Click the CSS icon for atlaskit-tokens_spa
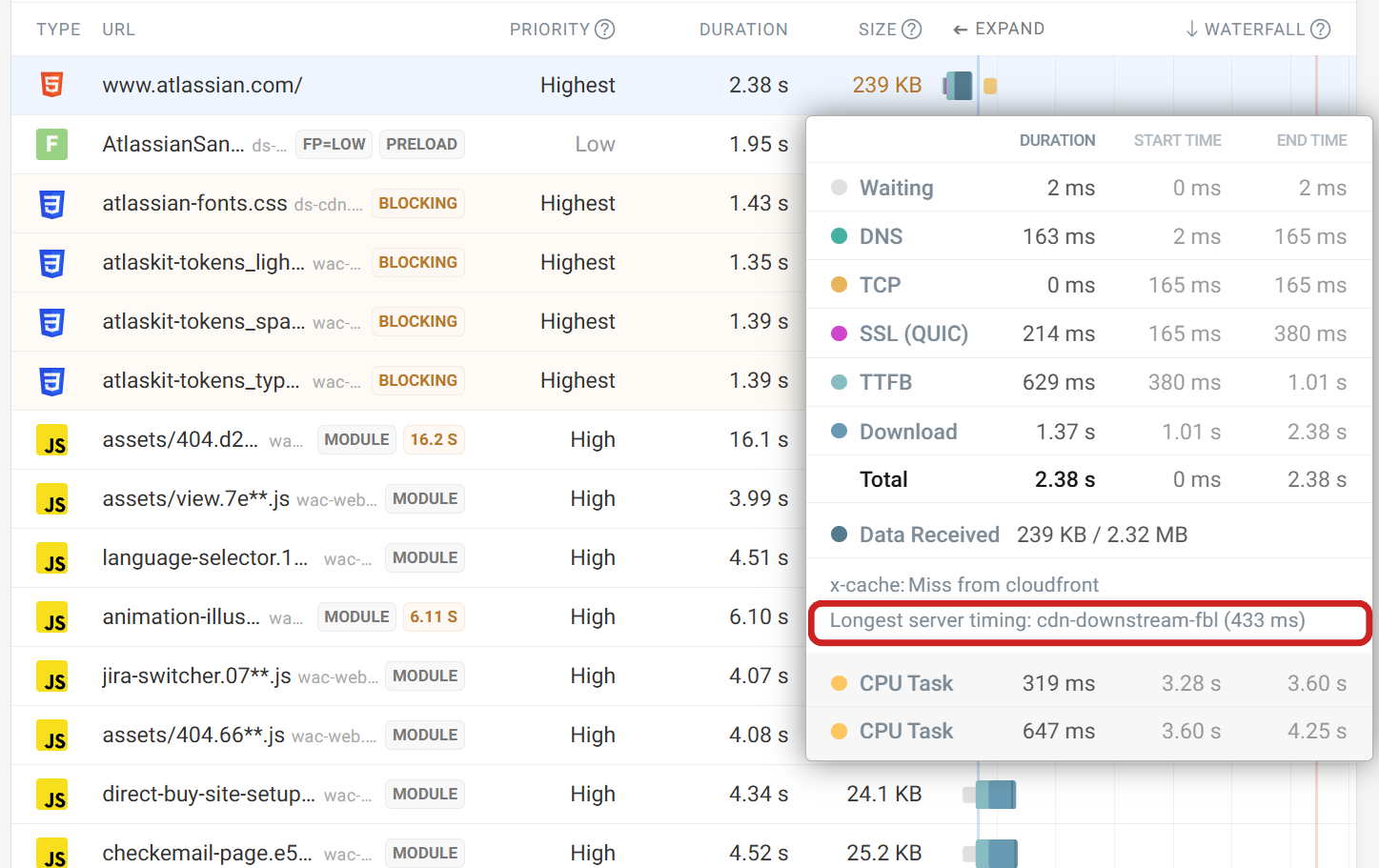Viewport: 1379px width, 868px height. coord(52,322)
